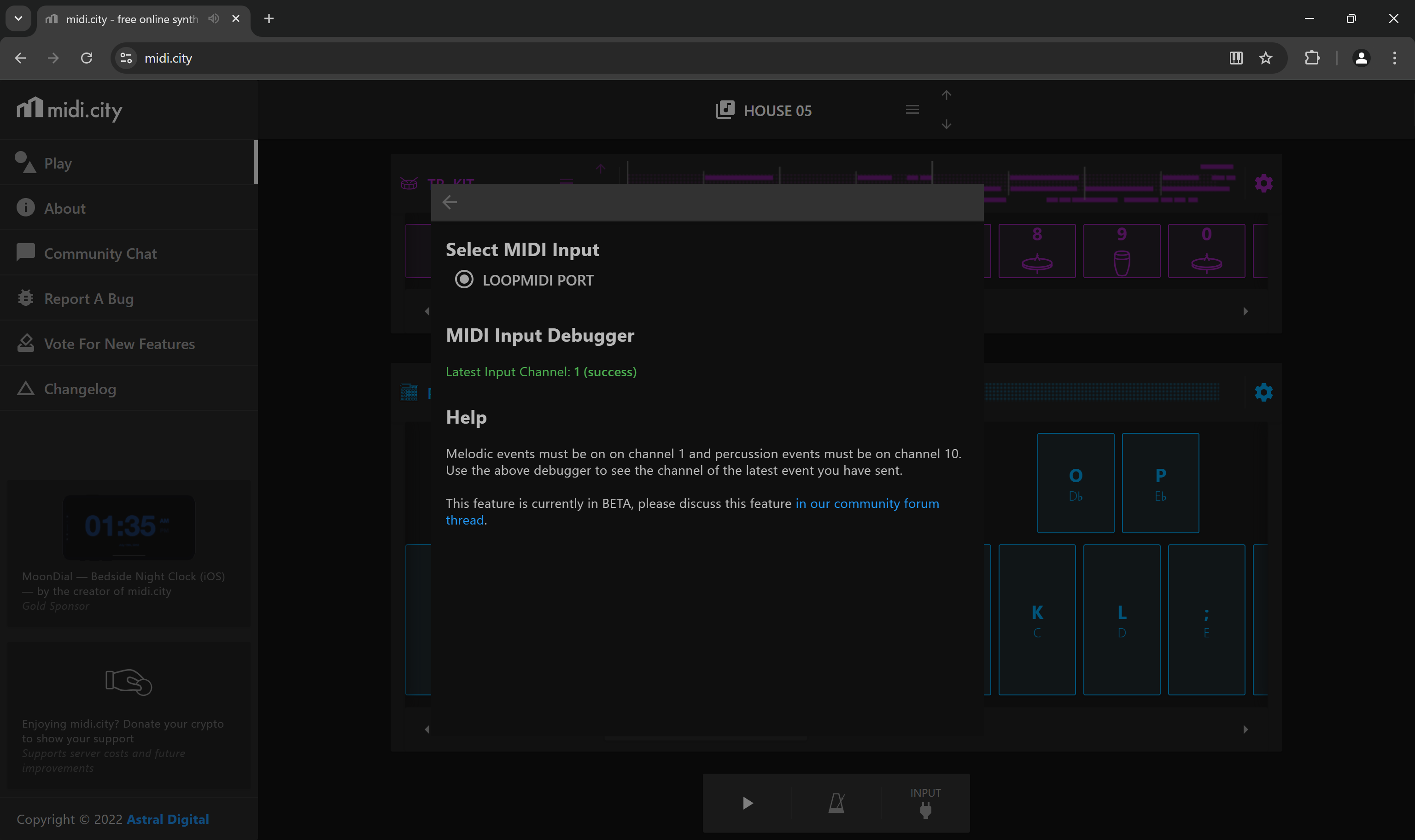Viewport: 1415px width, 840px height.
Task: Select previous preset with up arrow
Action: click(947, 95)
